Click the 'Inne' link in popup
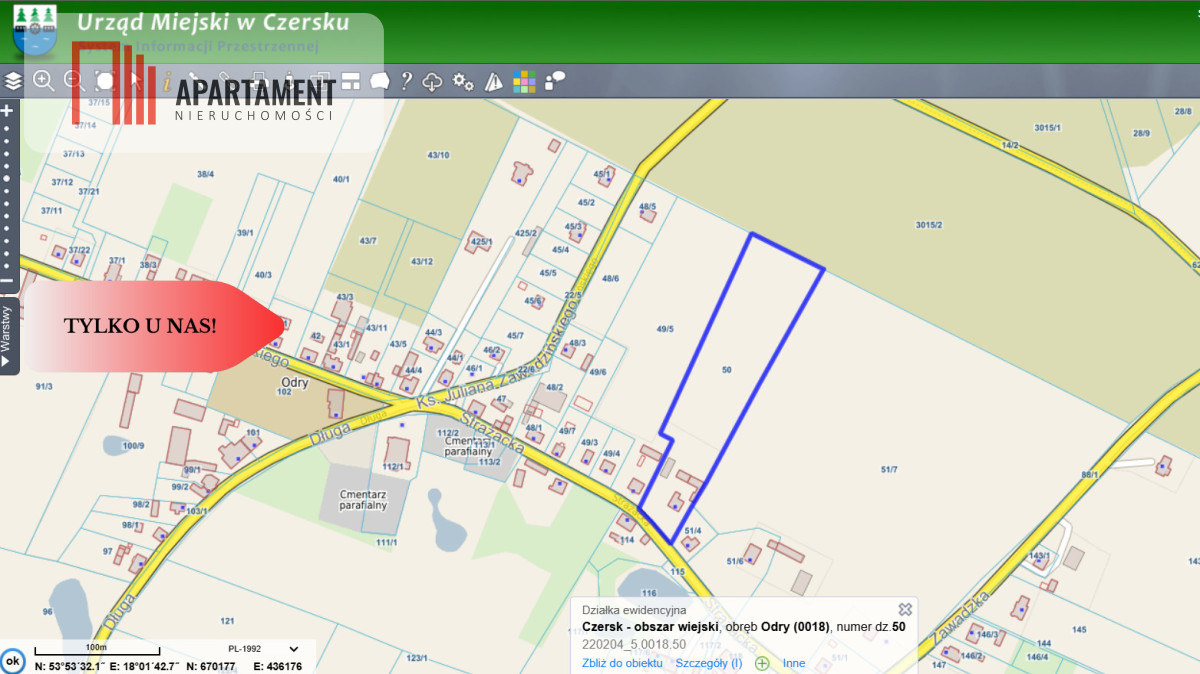The width and height of the screenshot is (1200, 674). point(794,663)
